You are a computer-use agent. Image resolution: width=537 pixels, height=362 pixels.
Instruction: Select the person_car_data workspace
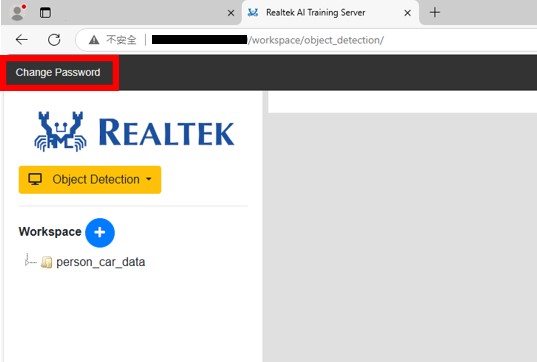coord(101,262)
